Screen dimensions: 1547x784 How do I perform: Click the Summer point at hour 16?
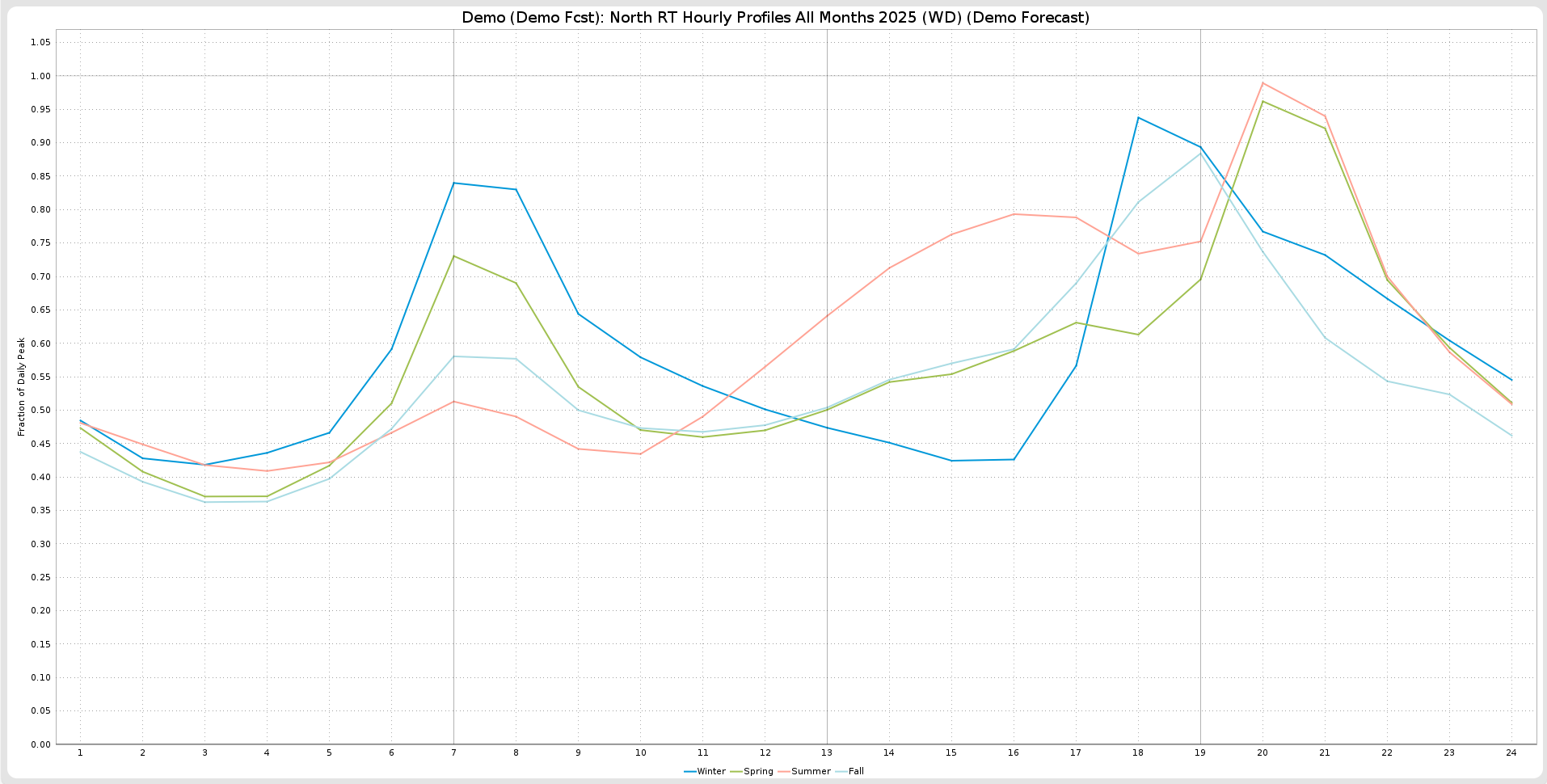click(x=1014, y=214)
